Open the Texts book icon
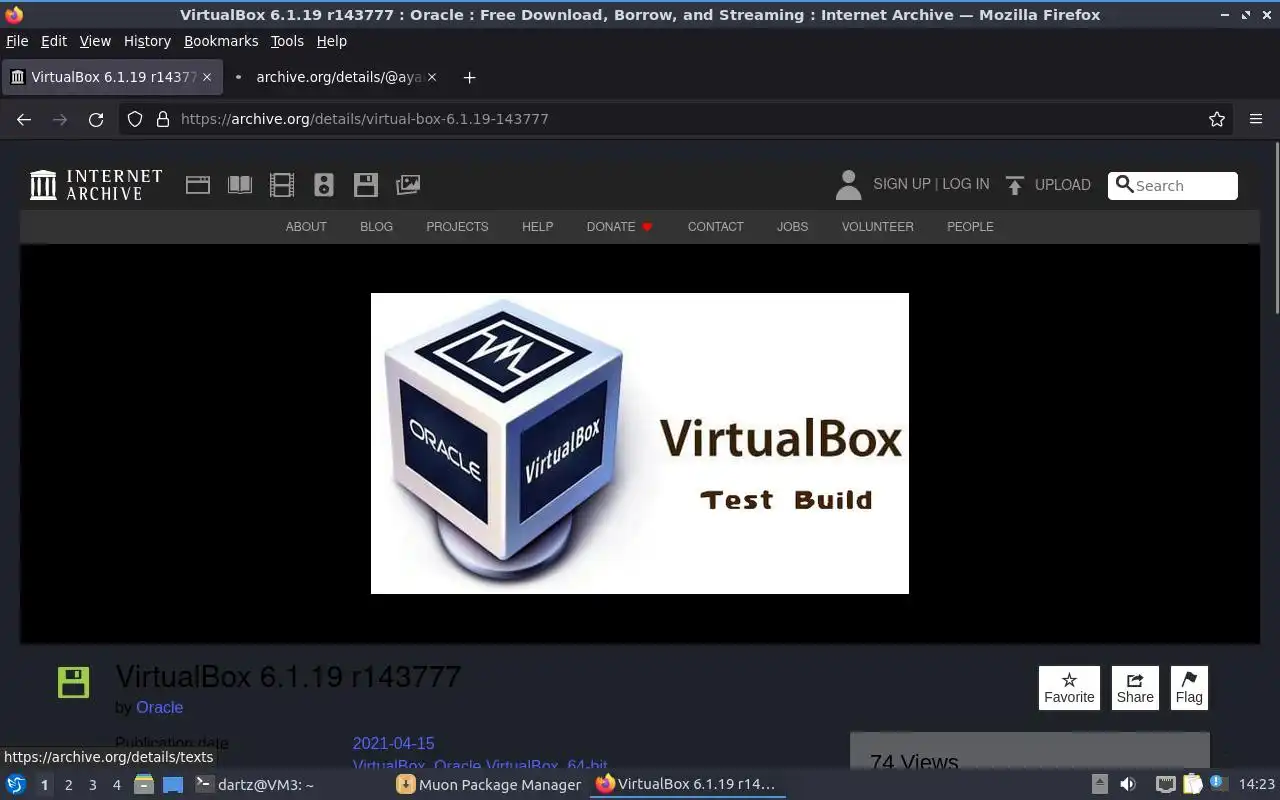This screenshot has width=1280, height=800. (240, 185)
